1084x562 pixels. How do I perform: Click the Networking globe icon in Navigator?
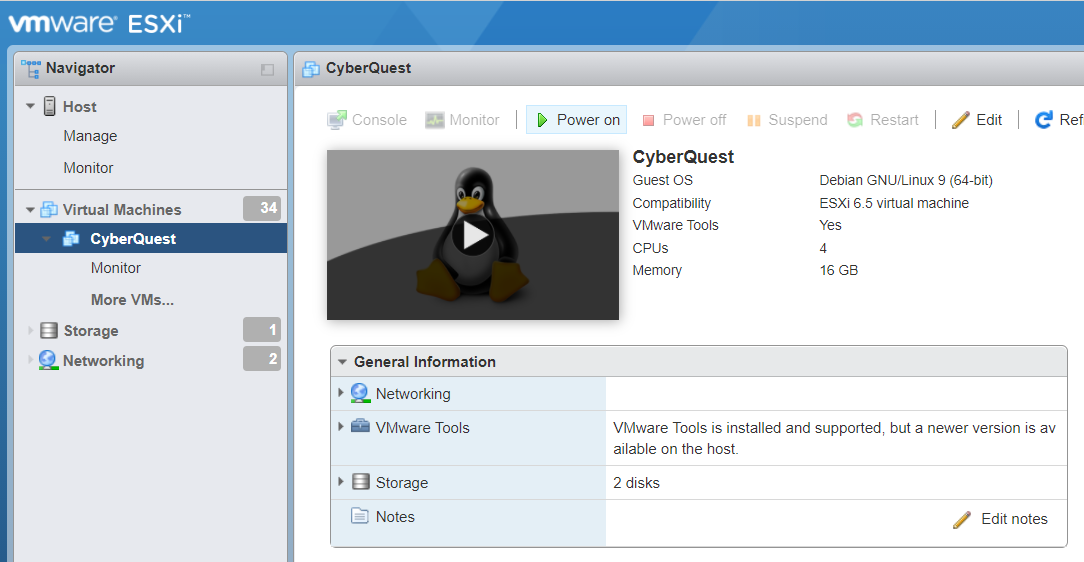point(48,360)
